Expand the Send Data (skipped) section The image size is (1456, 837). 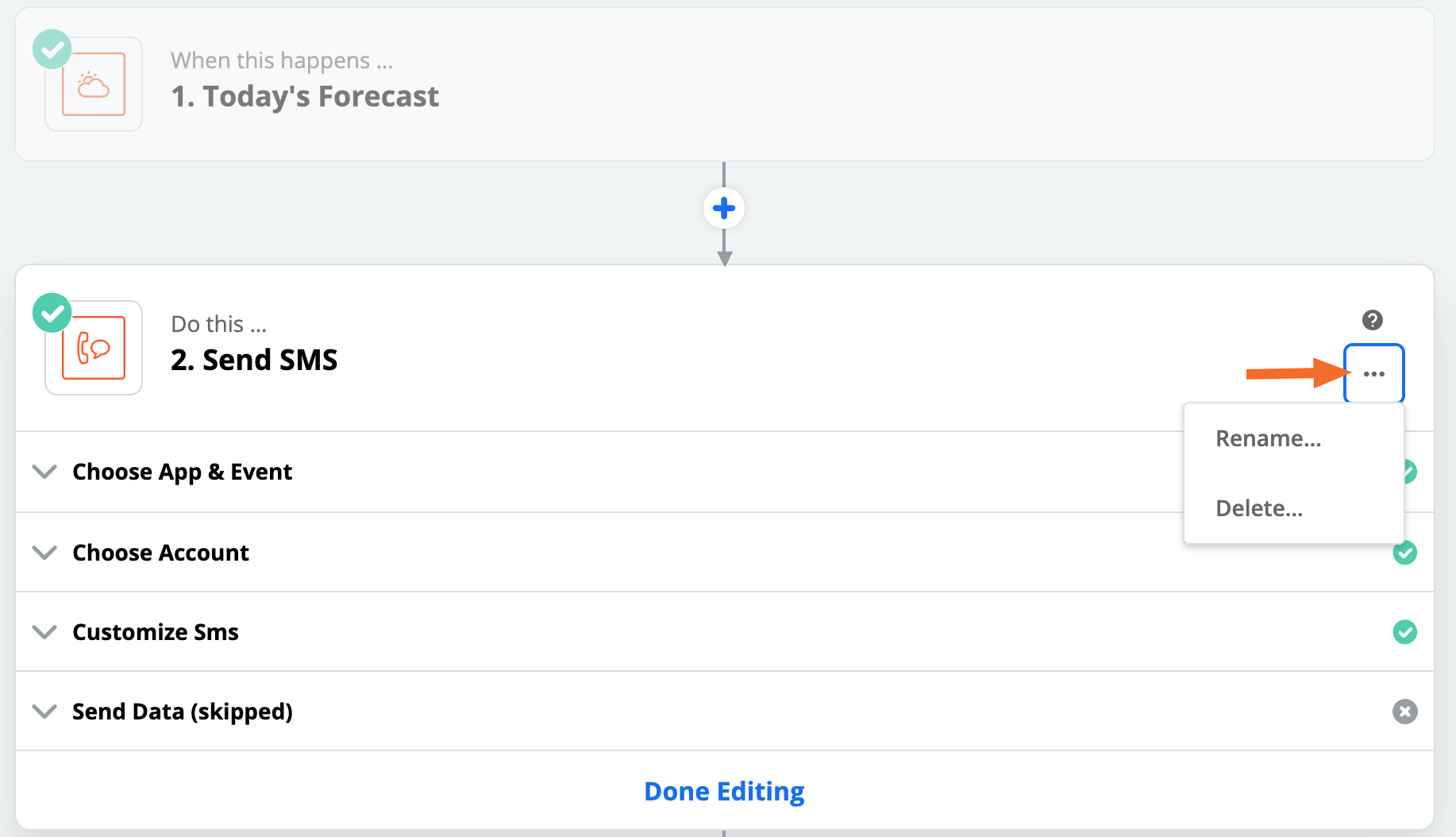44,712
